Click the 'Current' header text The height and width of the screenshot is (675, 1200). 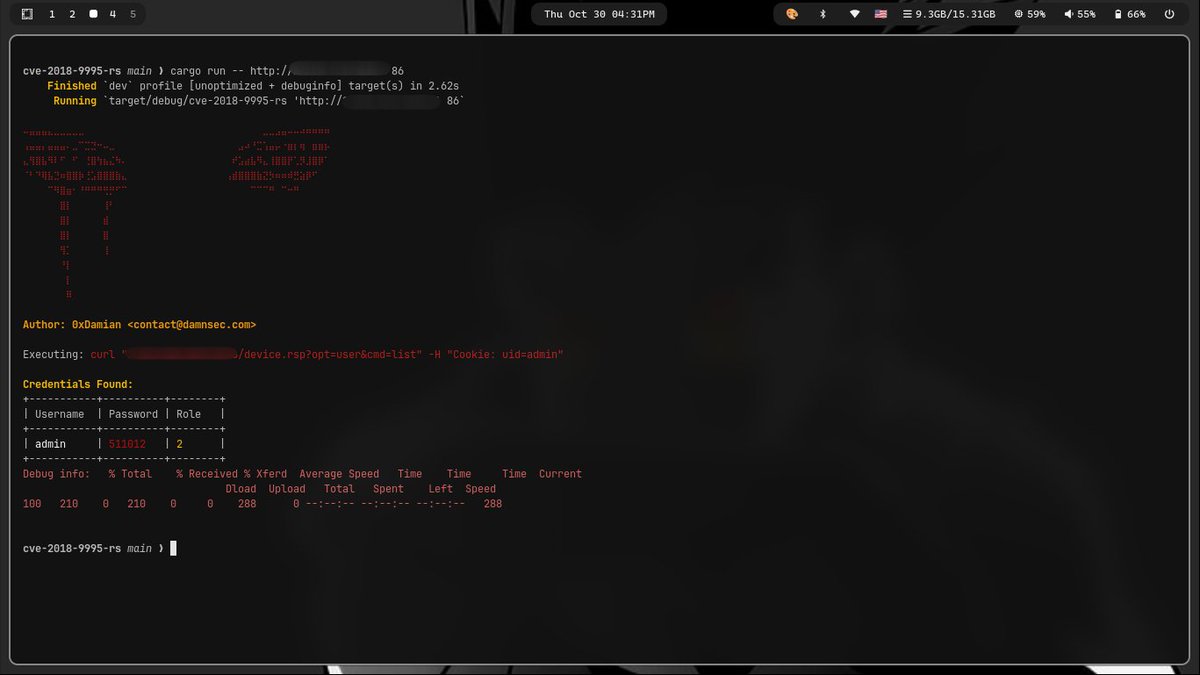point(560,474)
